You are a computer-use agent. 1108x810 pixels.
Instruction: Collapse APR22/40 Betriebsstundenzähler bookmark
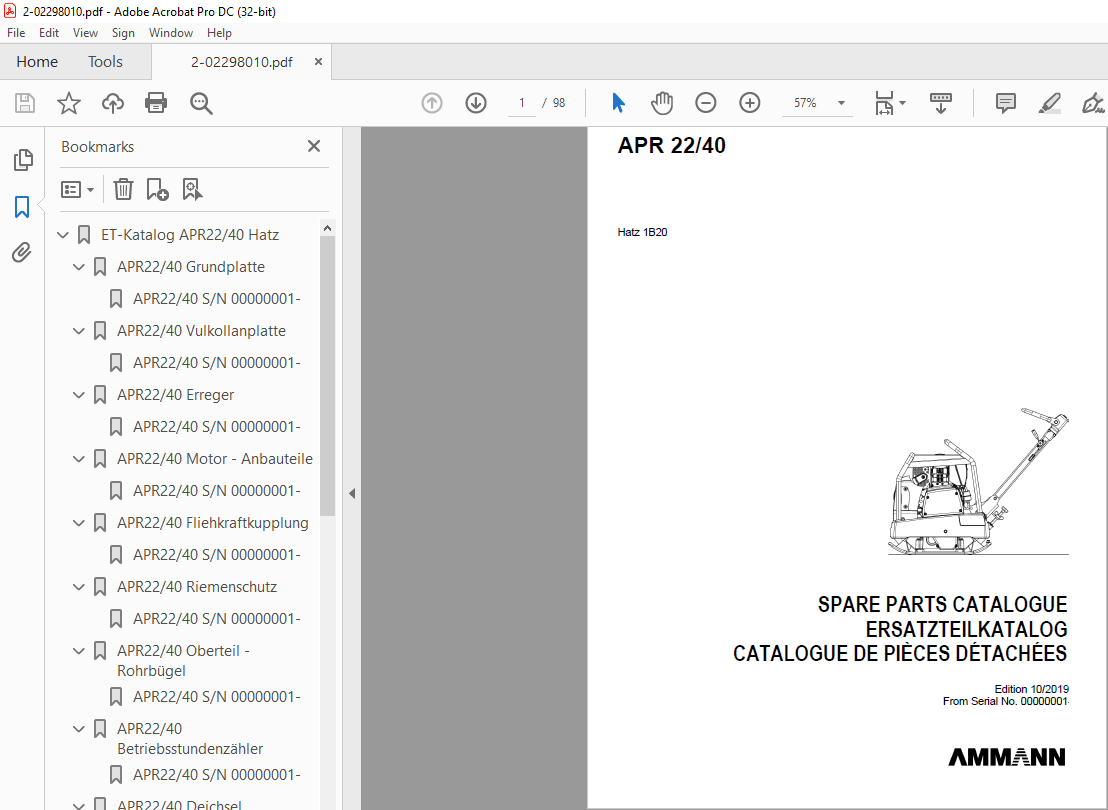tap(79, 729)
